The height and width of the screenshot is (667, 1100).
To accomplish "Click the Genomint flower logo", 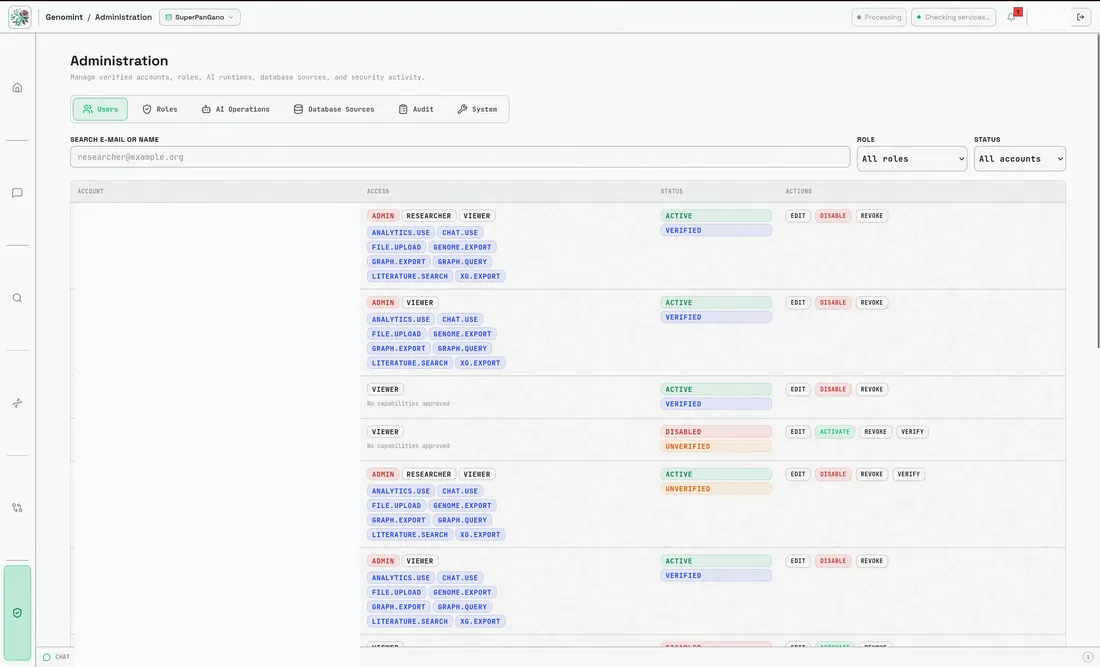I will coord(20,17).
